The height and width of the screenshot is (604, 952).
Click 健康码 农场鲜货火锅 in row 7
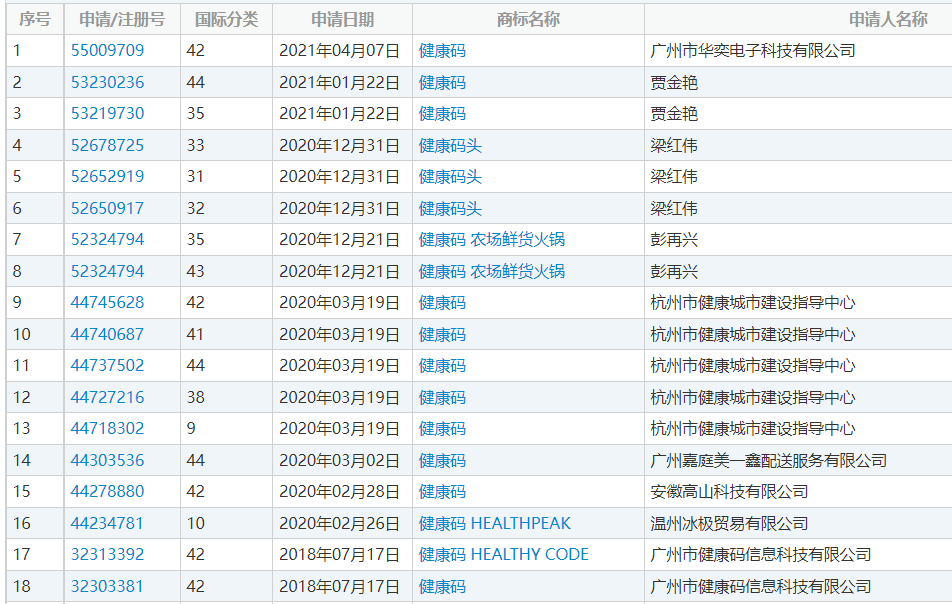(x=492, y=240)
